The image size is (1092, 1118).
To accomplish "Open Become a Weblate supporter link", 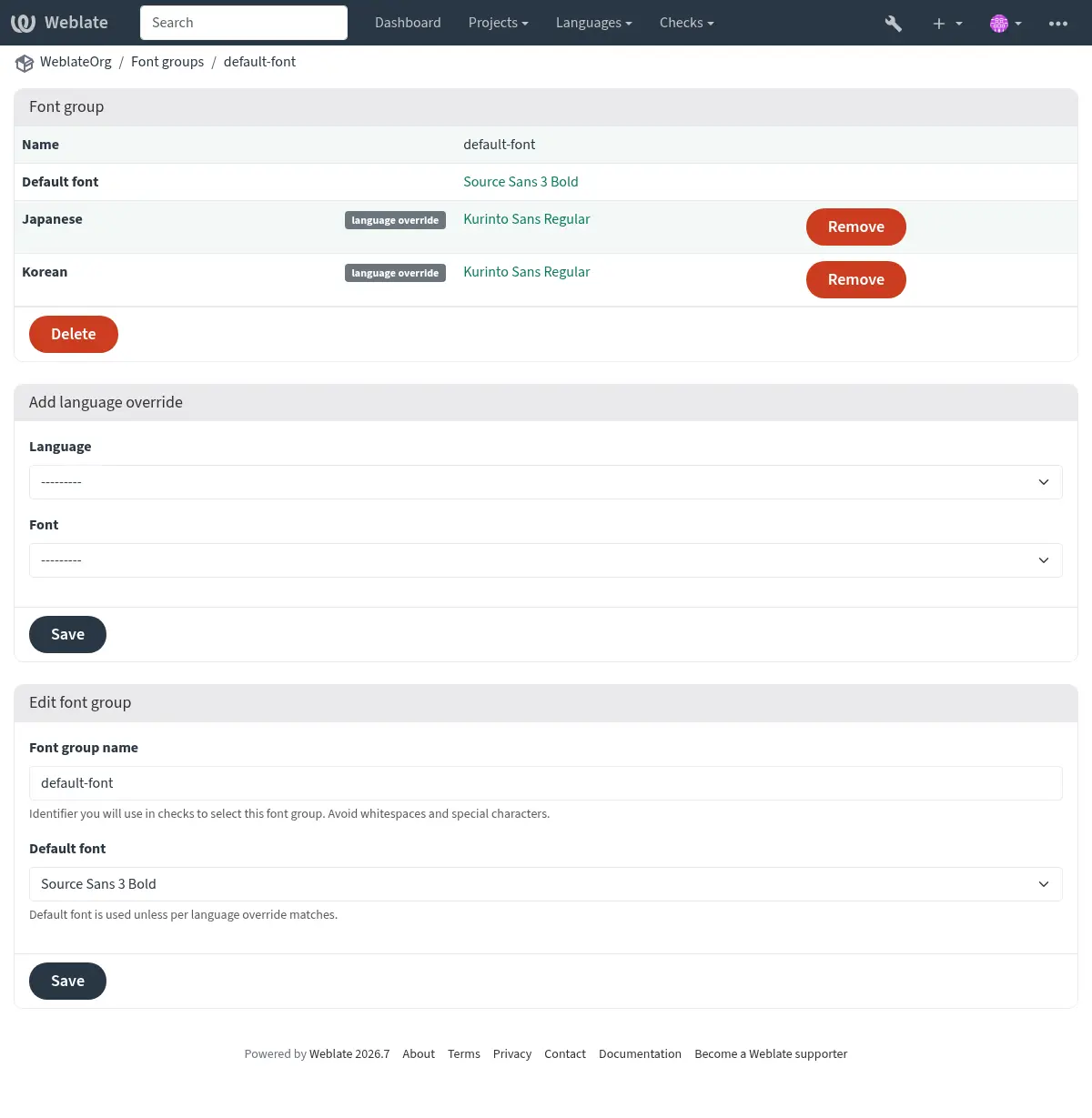I will (x=771, y=1054).
